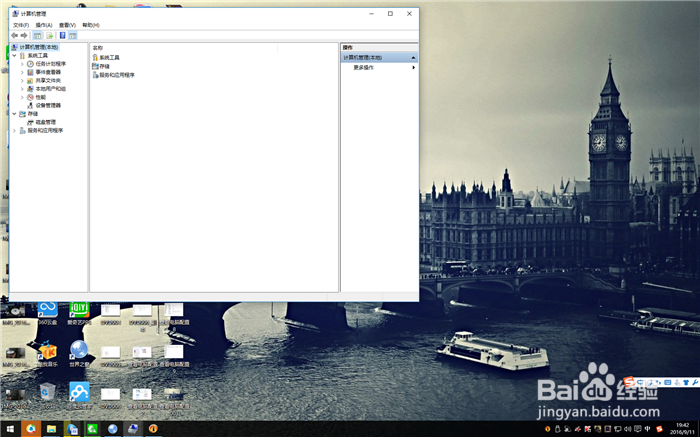Open 服务和应用程序 item in center list
Screen dimensions: 700x437
[x=113, y=75]
